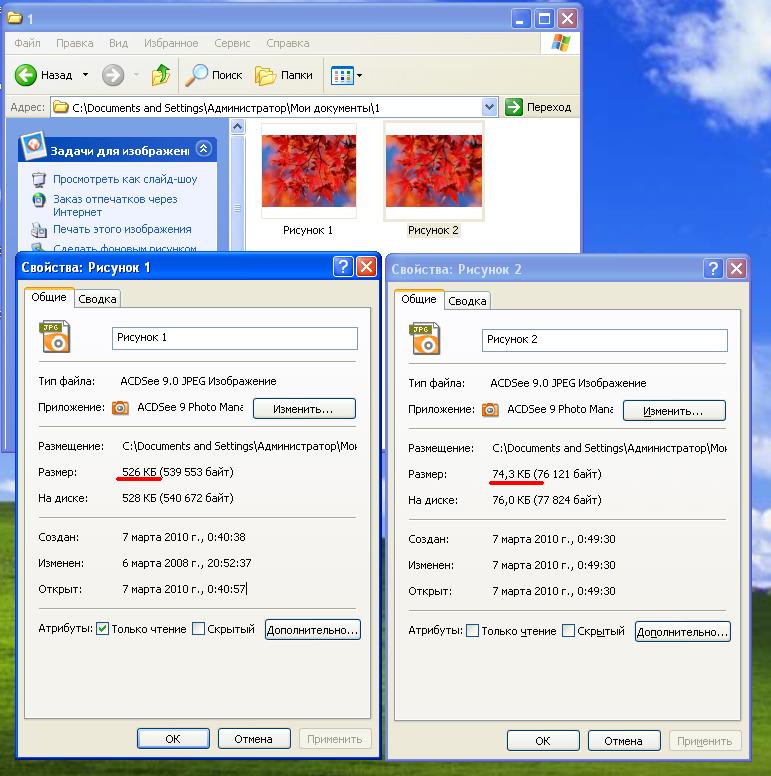The width and height of the screenshot is (771, 776).
Task: Uncheck Только чтение in Рисунок 1 properties
Action: coord(102,629)
